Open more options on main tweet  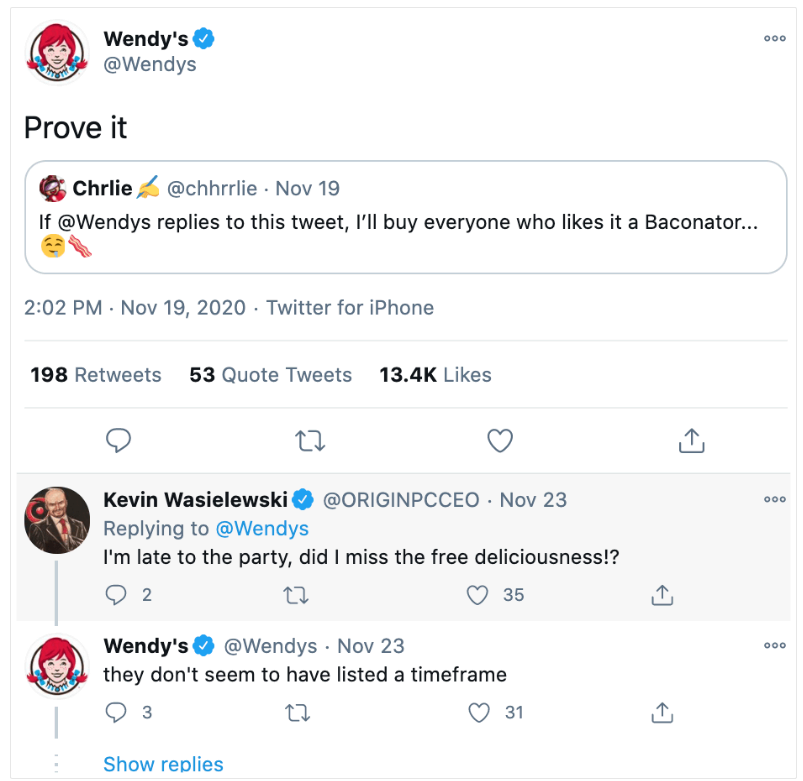(x=774, y=38)
